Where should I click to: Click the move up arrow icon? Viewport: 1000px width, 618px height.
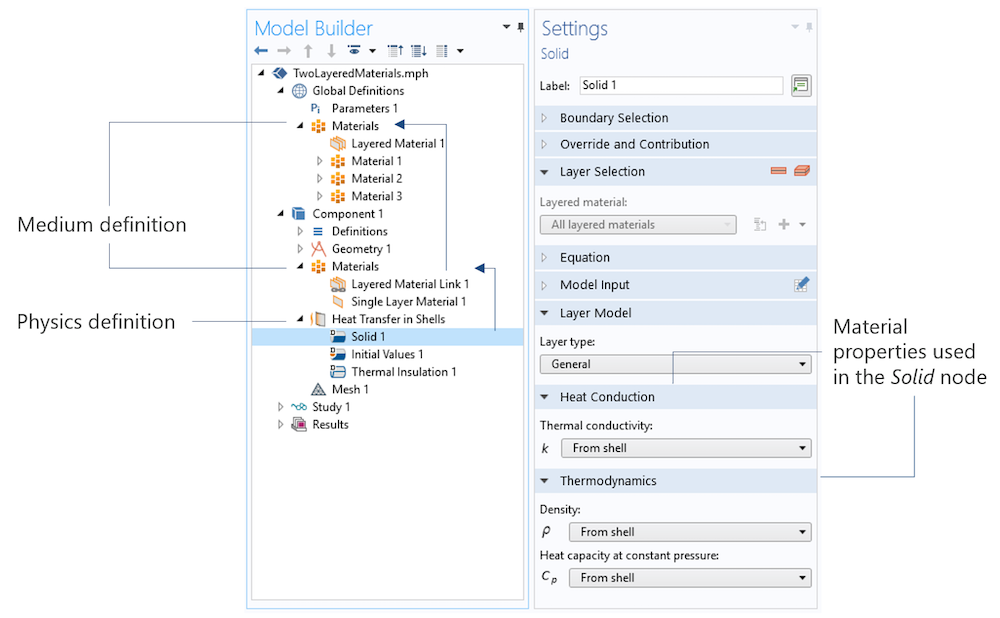tap(308, 51)
